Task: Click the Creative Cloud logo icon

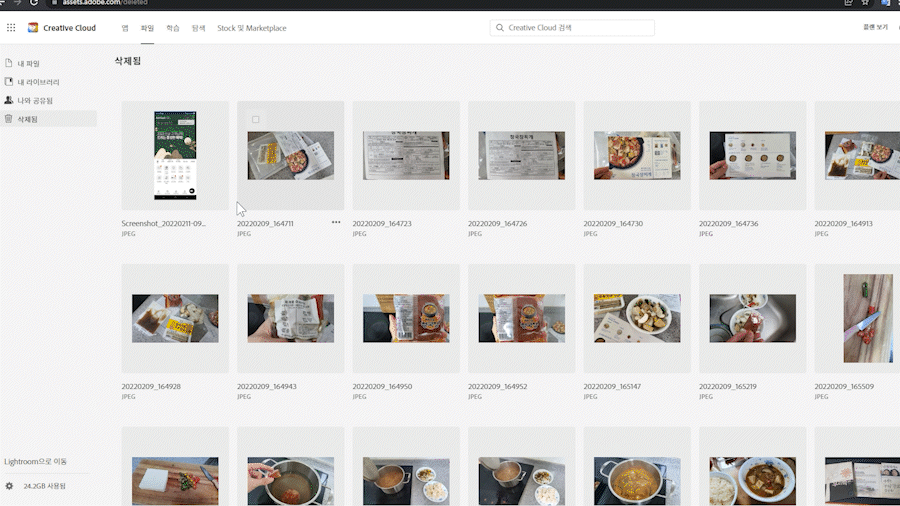Action: click(x=33, y=28)
